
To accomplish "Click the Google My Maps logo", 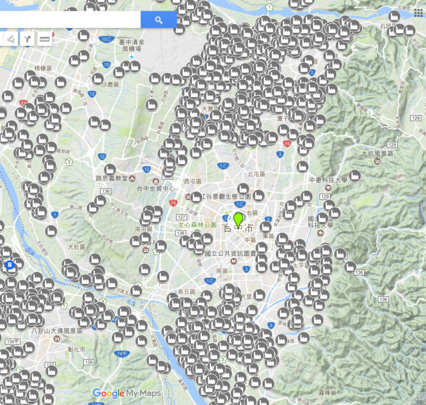I will 127,393.
